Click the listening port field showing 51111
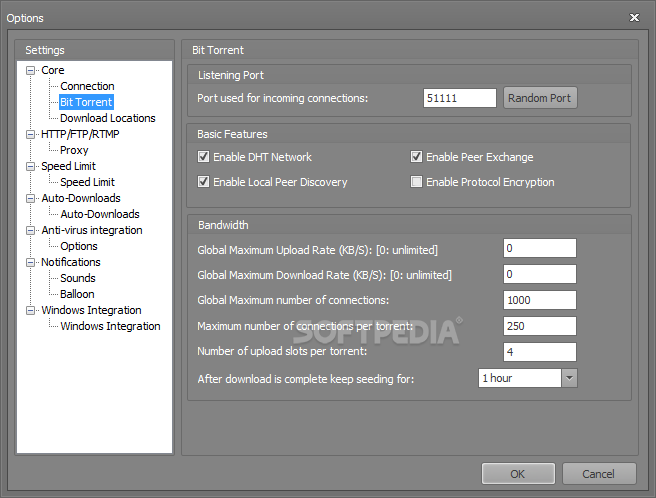656x498 pixels. pos(459,98)
